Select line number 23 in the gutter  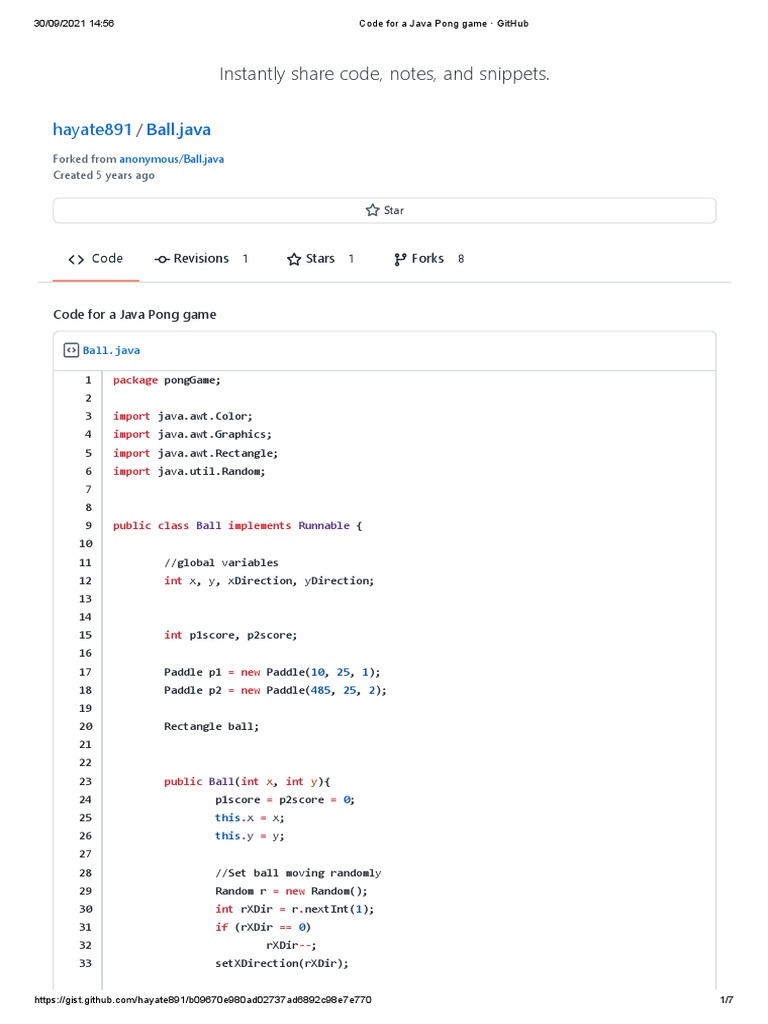tap(85, 781)
